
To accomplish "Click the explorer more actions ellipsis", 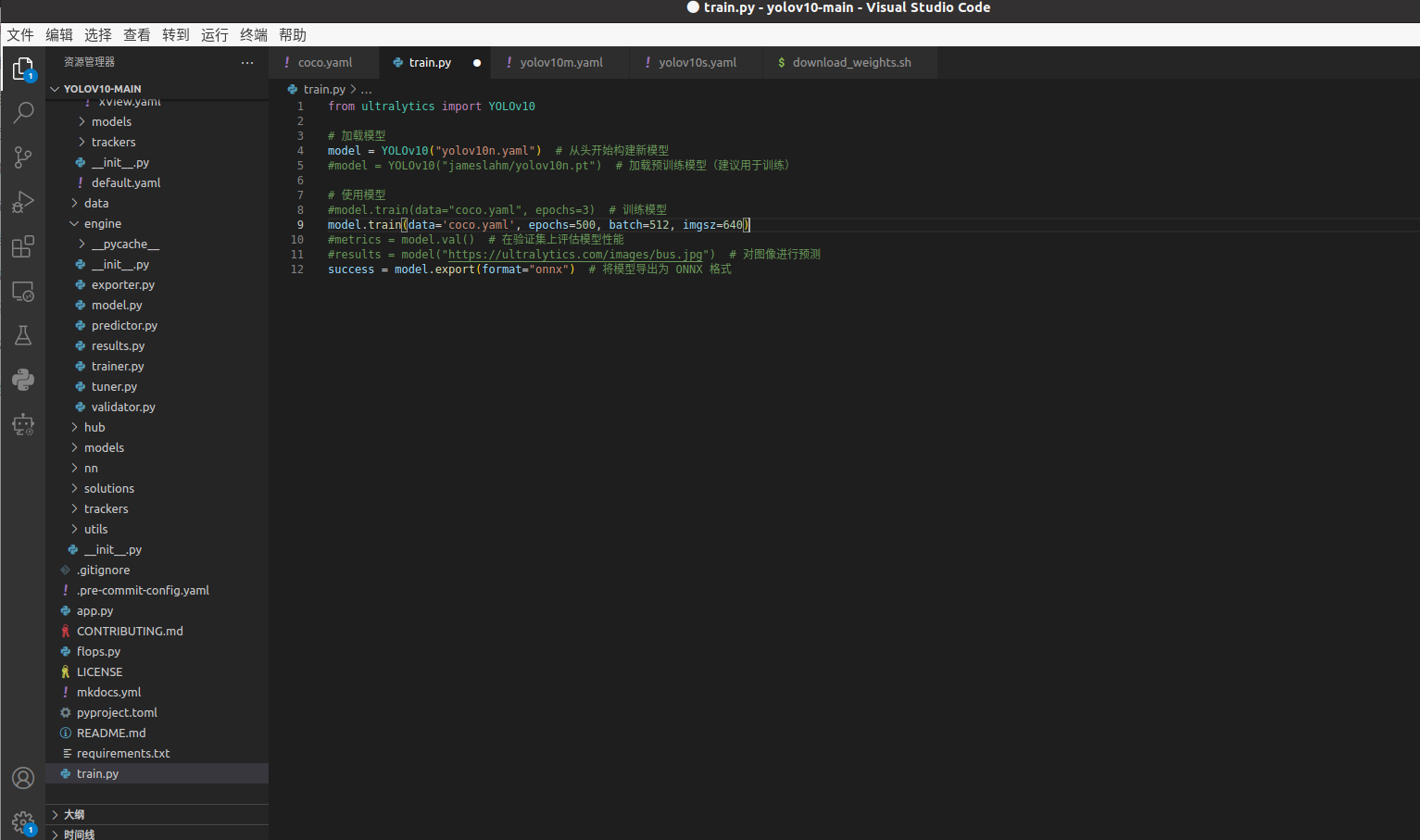I will click(247, 63).
